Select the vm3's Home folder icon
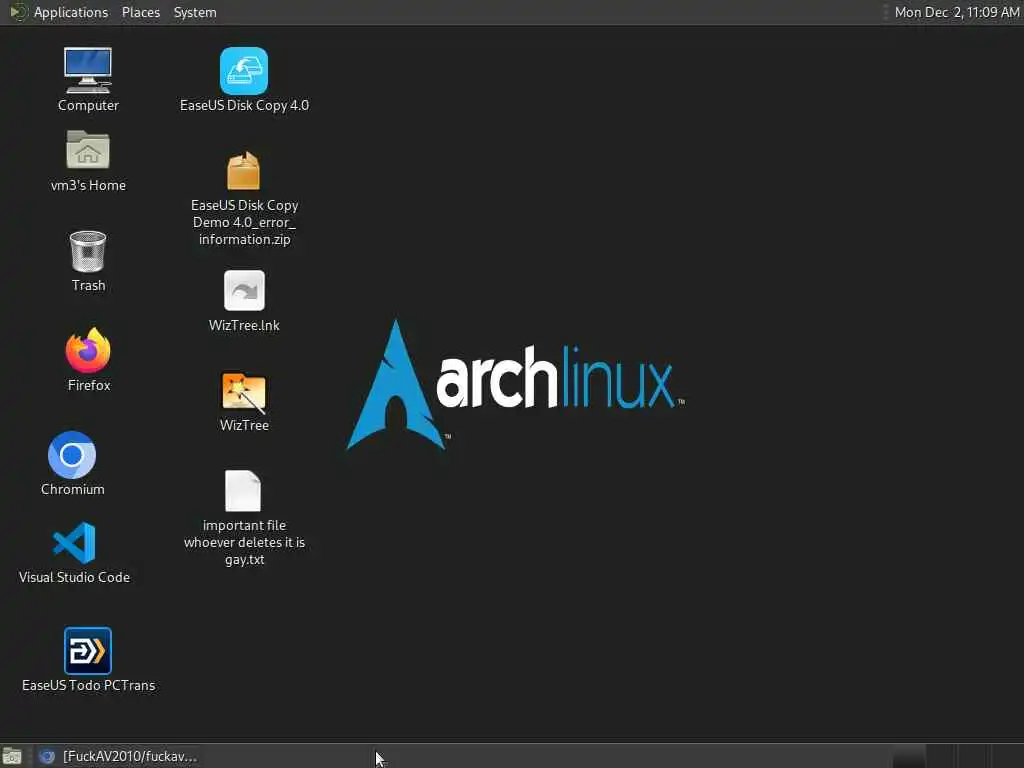This screenshot has width=1024, height=768. [x=88, y=150]
